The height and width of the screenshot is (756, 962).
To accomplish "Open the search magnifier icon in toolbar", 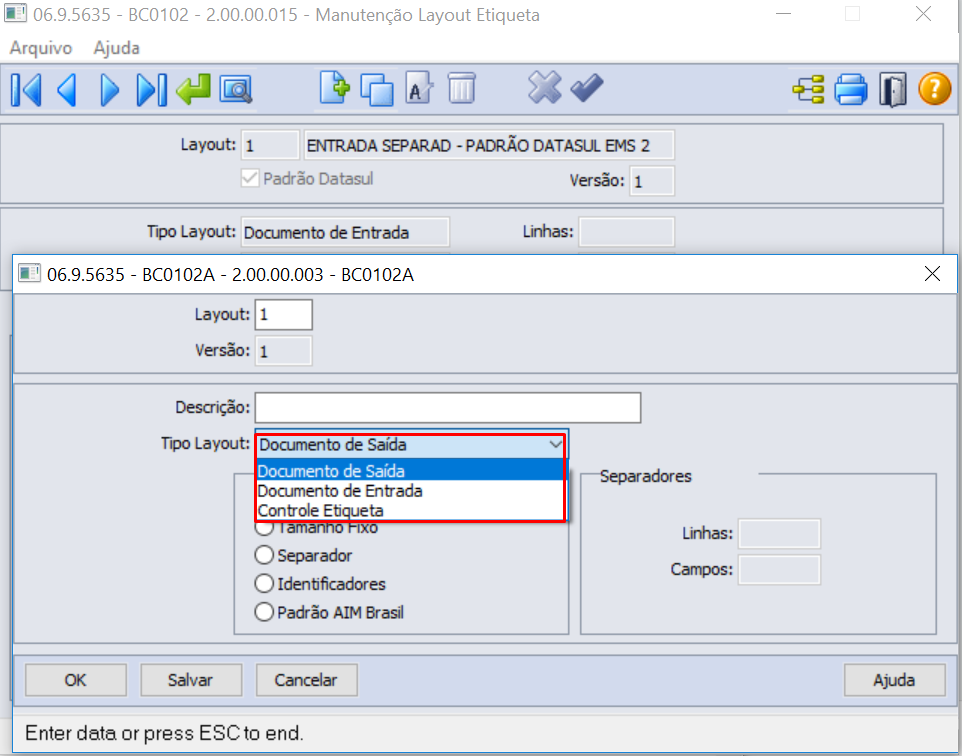I will pos(236,90).
